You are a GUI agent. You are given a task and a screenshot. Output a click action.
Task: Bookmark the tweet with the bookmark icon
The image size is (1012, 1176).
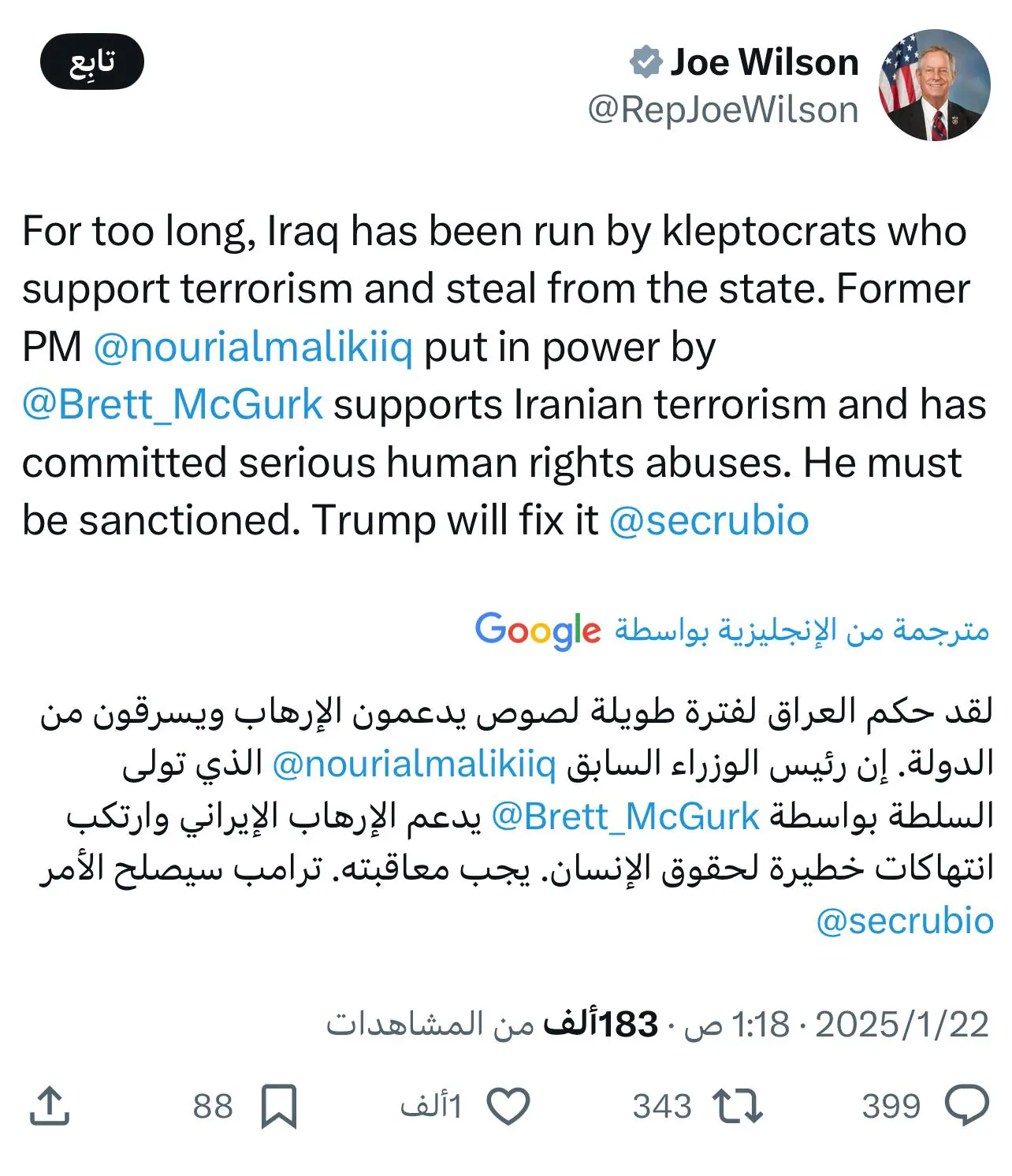point(279,1105)
